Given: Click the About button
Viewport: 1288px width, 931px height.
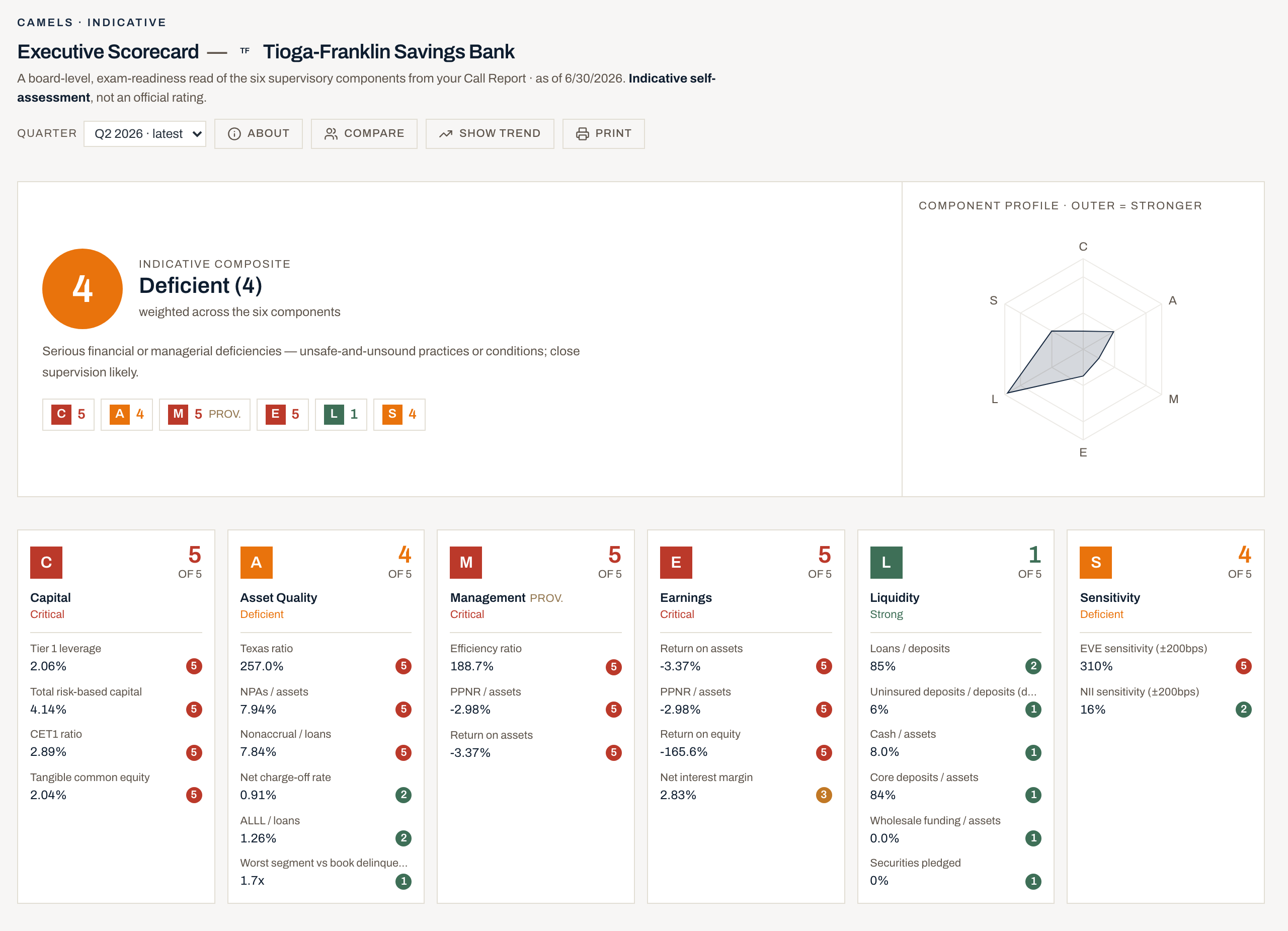Looking at the screenshot, I should (259, 133).
